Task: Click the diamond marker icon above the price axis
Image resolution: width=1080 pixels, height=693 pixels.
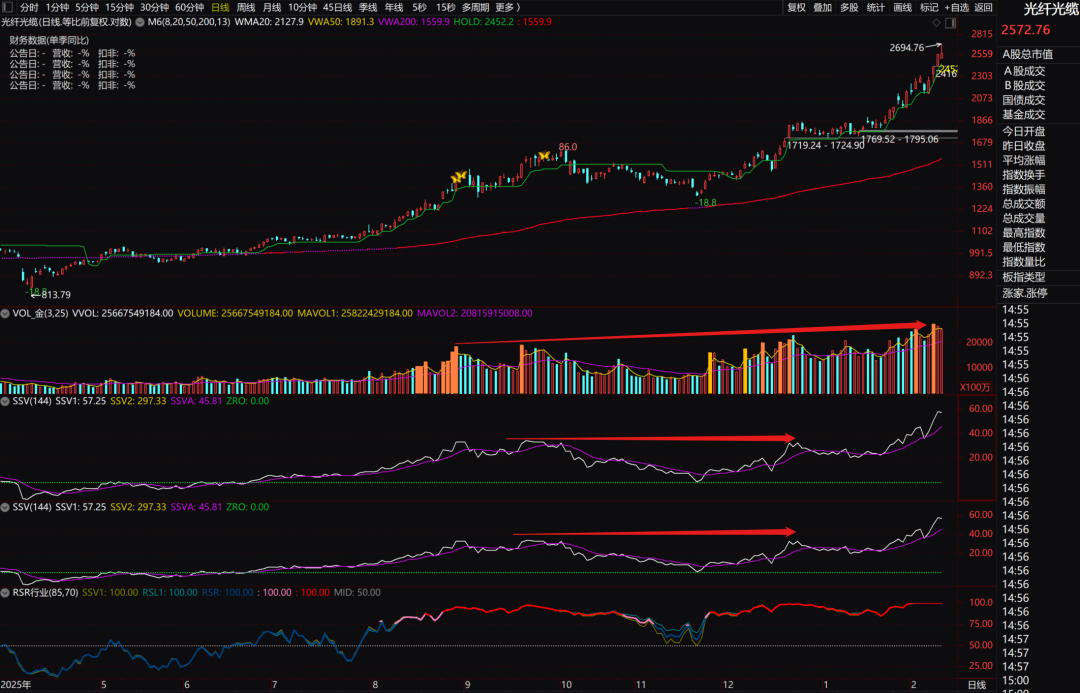Action: (936, 23)
